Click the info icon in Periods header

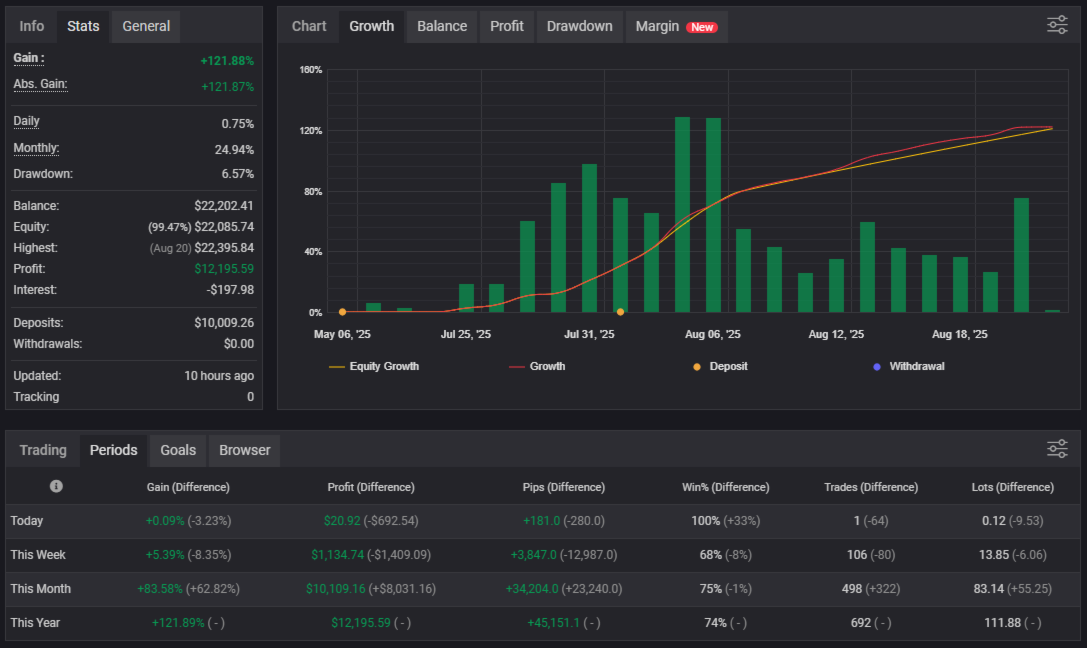[x=56, y=487]
